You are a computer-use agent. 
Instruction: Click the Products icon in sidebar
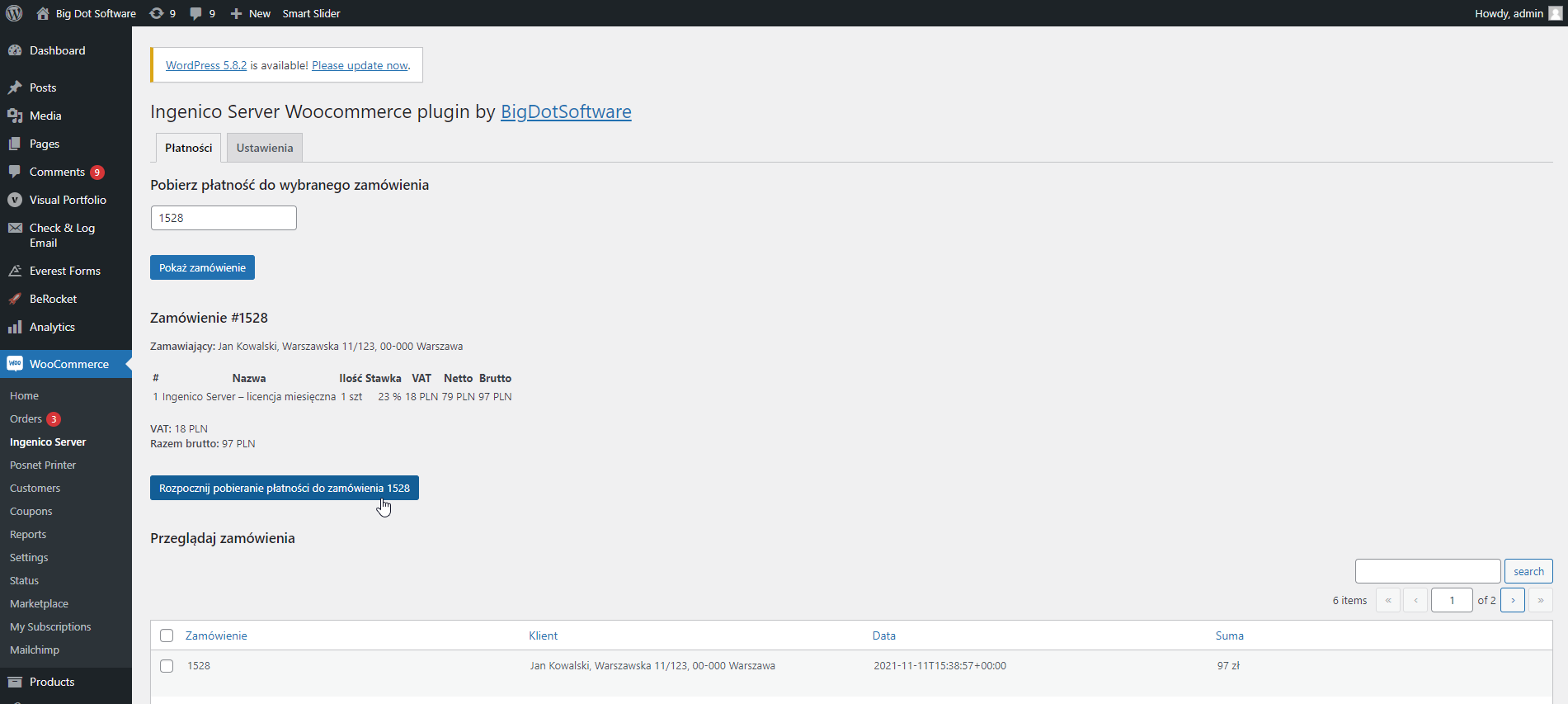[x=15, y=682]
